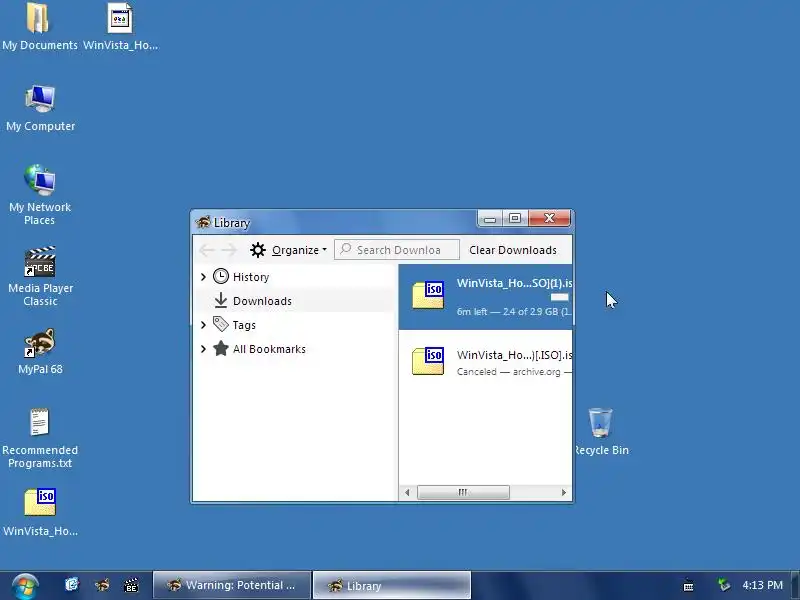Expand the Tags tree node
The image size is (800, 600).
pyautogui.click(x=203, y=324)
